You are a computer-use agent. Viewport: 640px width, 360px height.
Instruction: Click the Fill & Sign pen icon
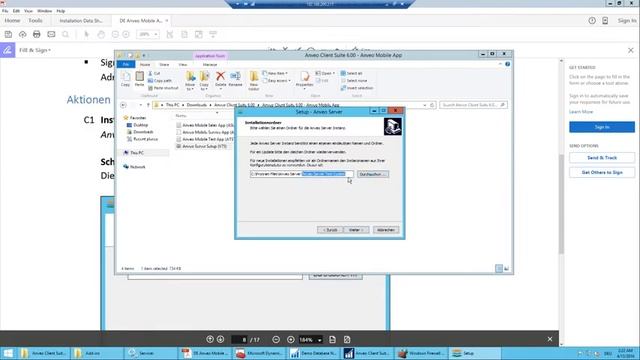[7, 50]
